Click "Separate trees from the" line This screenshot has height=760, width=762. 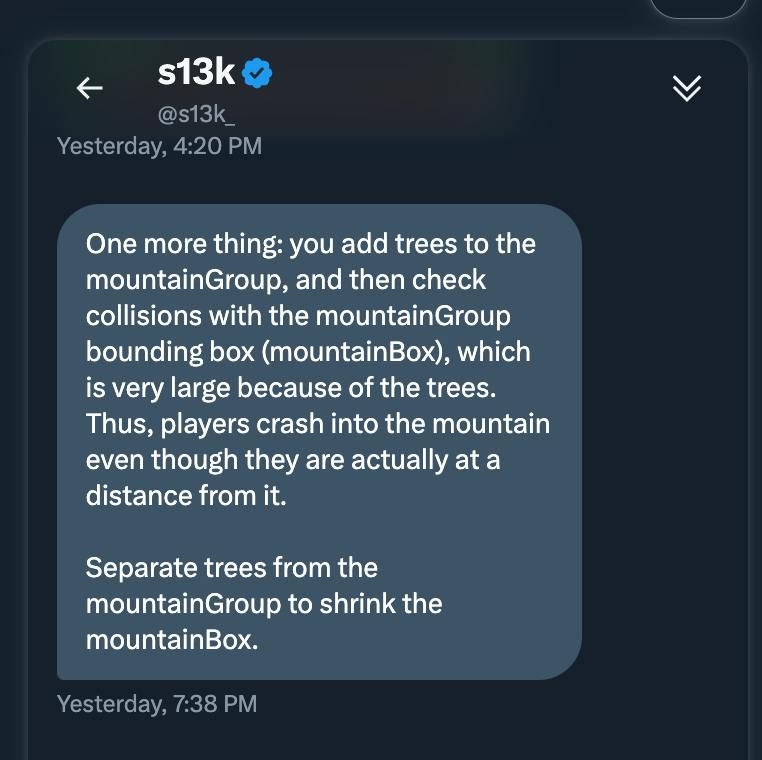click(232, 568)
